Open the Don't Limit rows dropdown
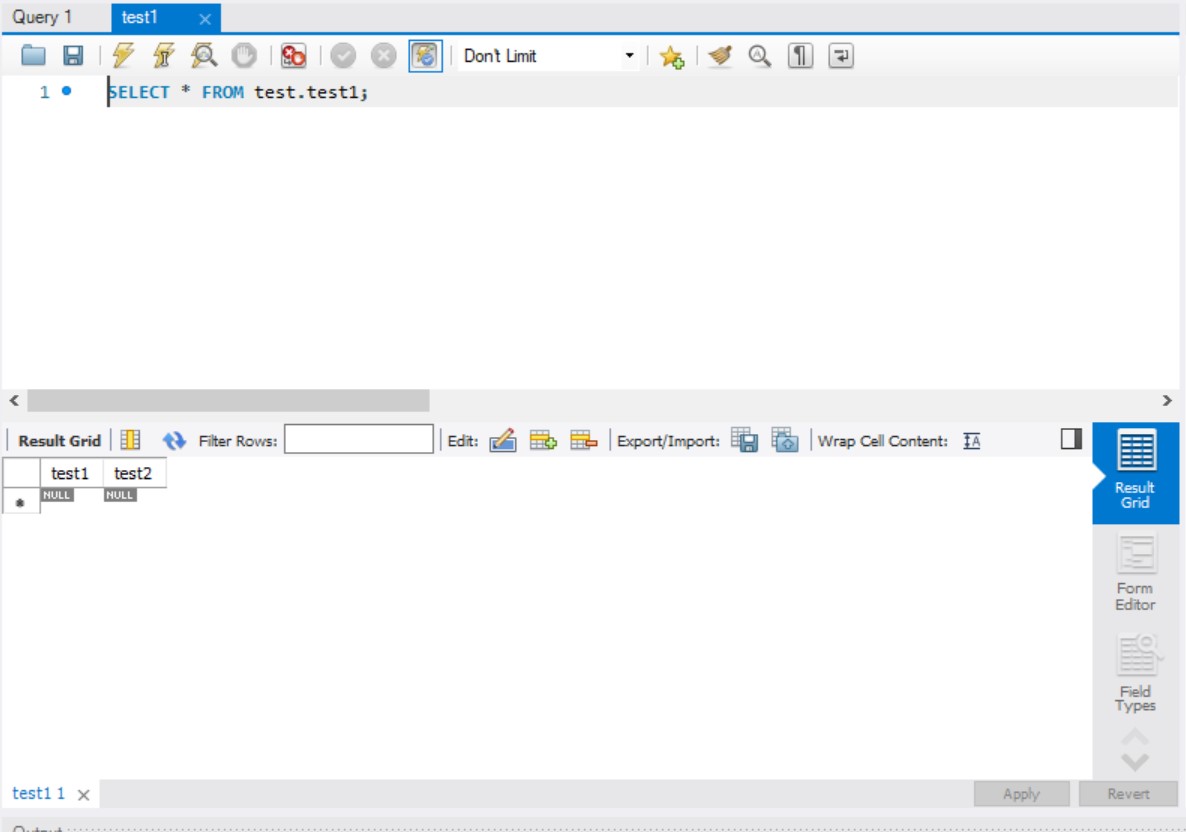Image resolution: width=1186 pixels, height=832 pixels. (549, 56)
